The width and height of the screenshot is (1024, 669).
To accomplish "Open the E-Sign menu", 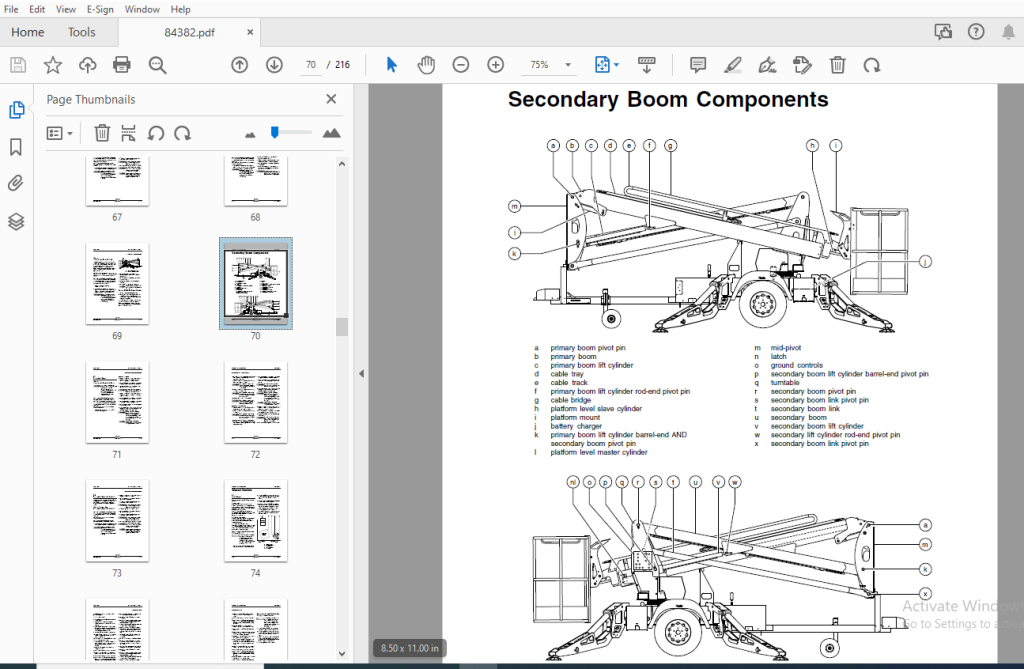I will tap(100, 9).
